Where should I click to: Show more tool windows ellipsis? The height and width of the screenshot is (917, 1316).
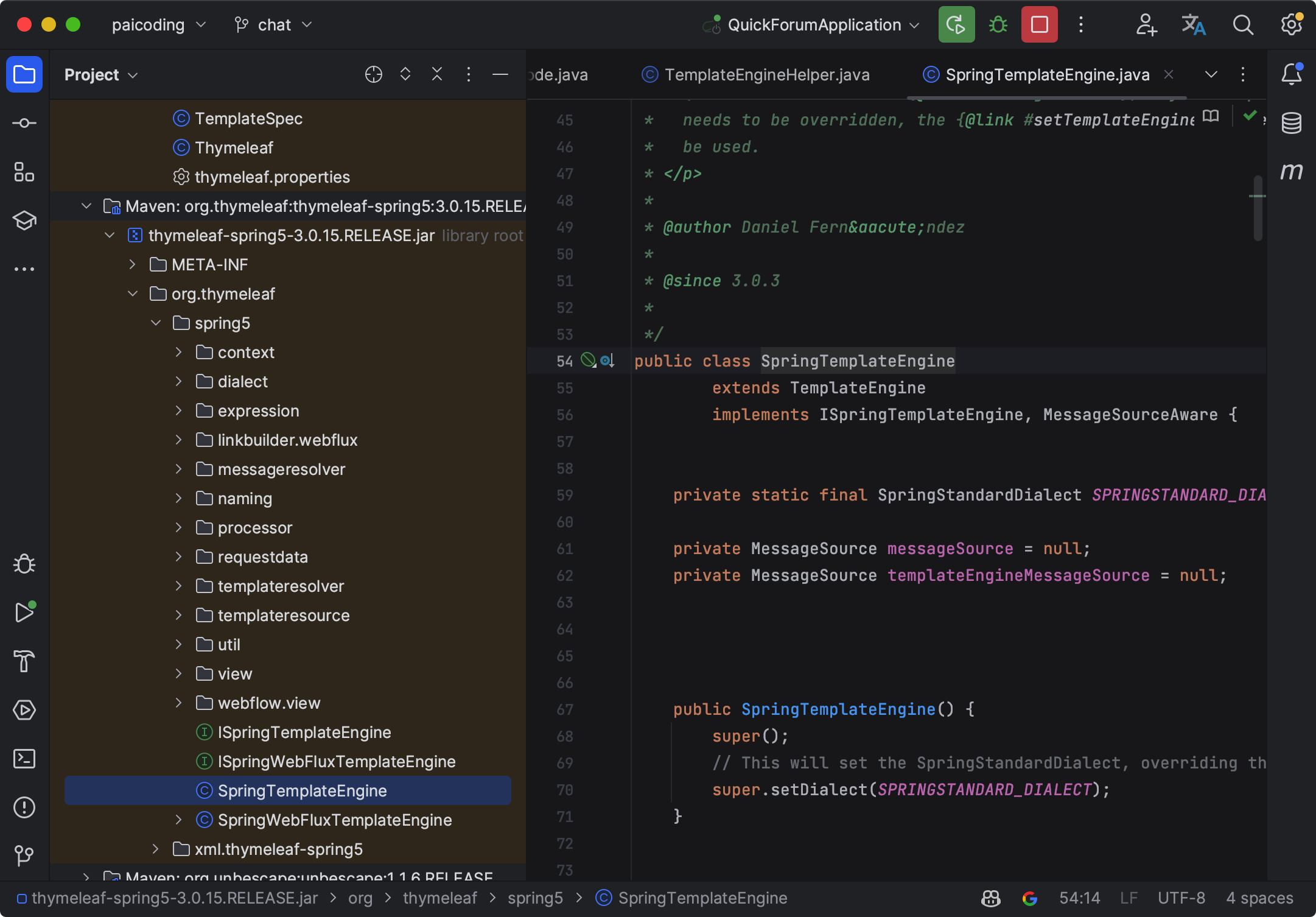tap(24, 269)
